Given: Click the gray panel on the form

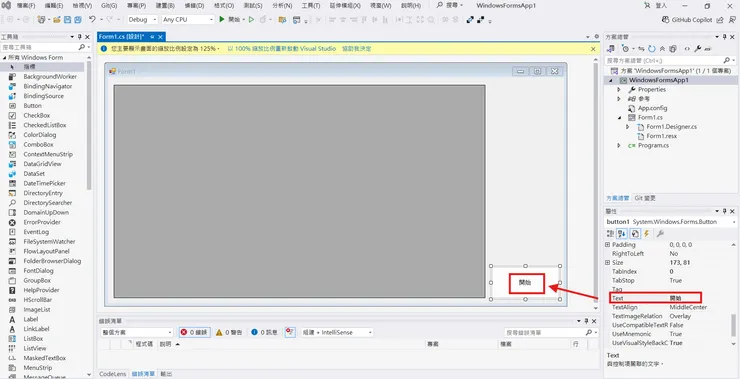Looking at the screenshot, I should pyautogui.click(x=299, y=191).
